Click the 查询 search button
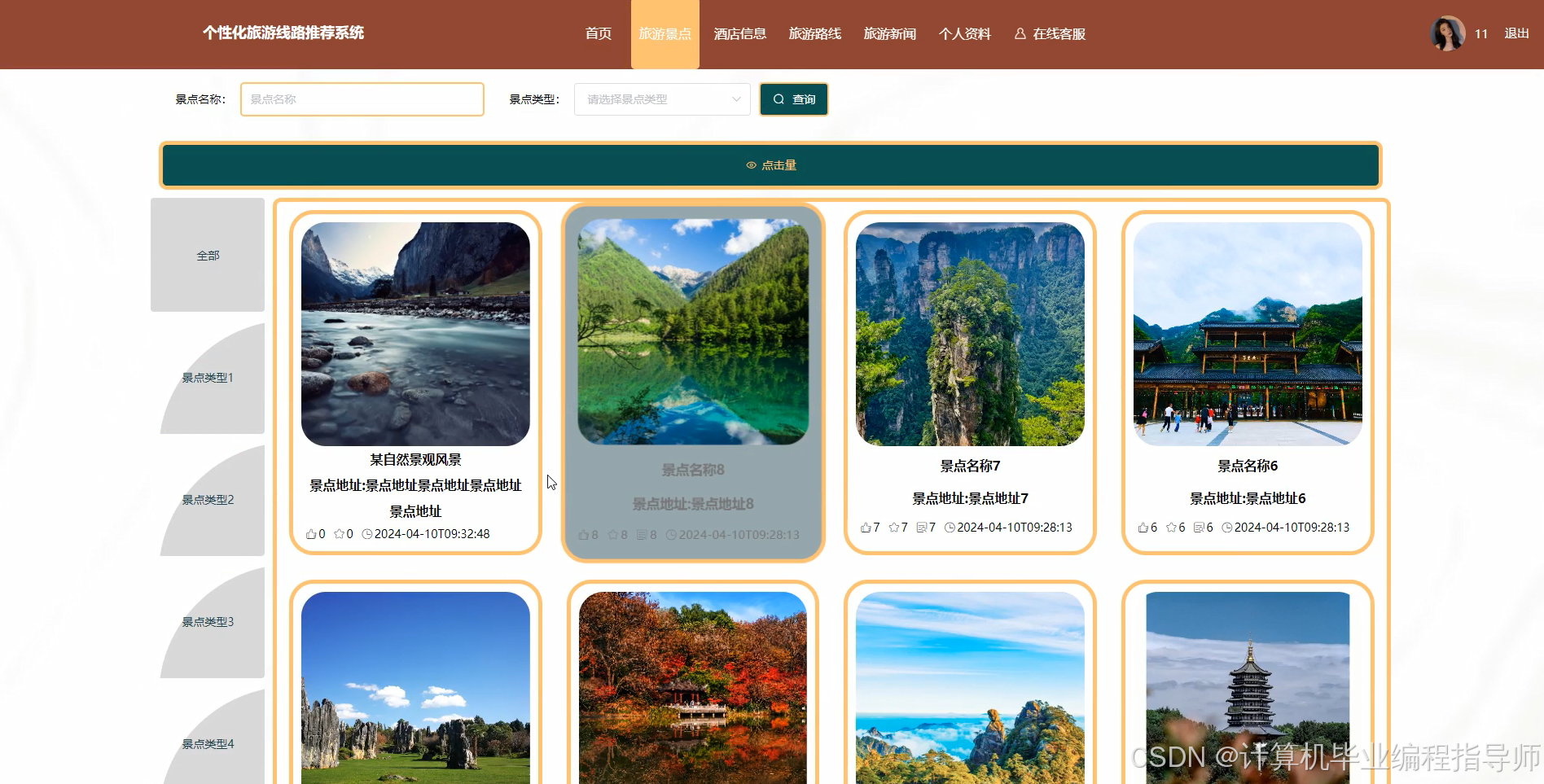Viewport: 1544px width, 784px height. 794,99
